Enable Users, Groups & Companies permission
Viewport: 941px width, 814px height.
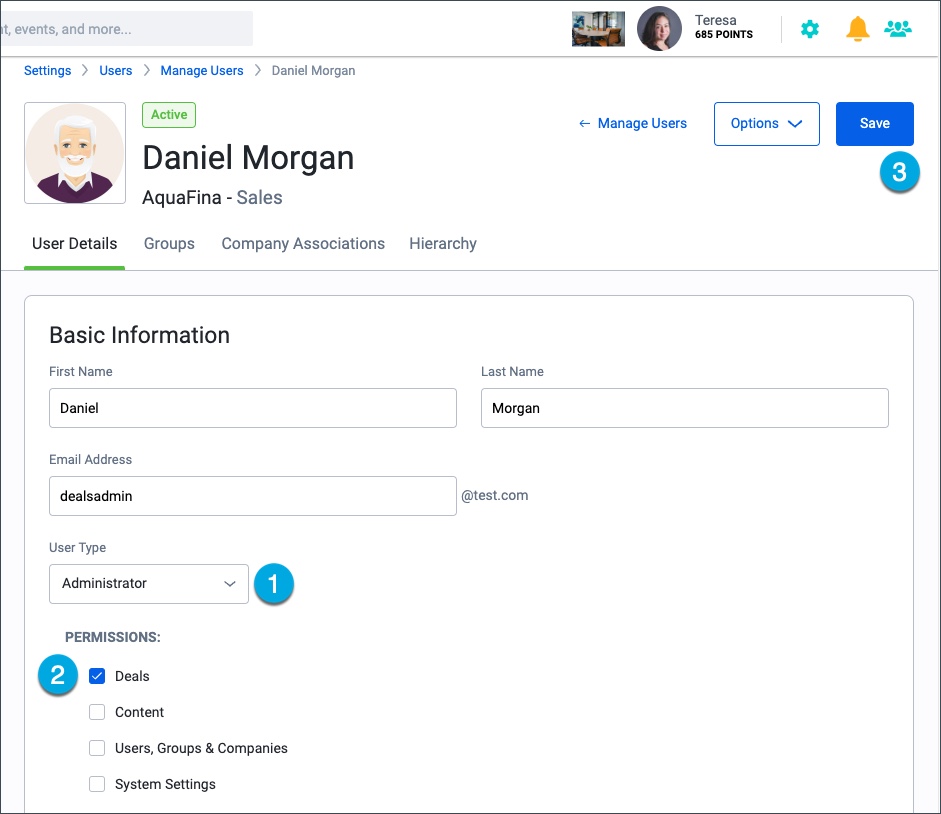pyautogui.click(x=97, y=748)
